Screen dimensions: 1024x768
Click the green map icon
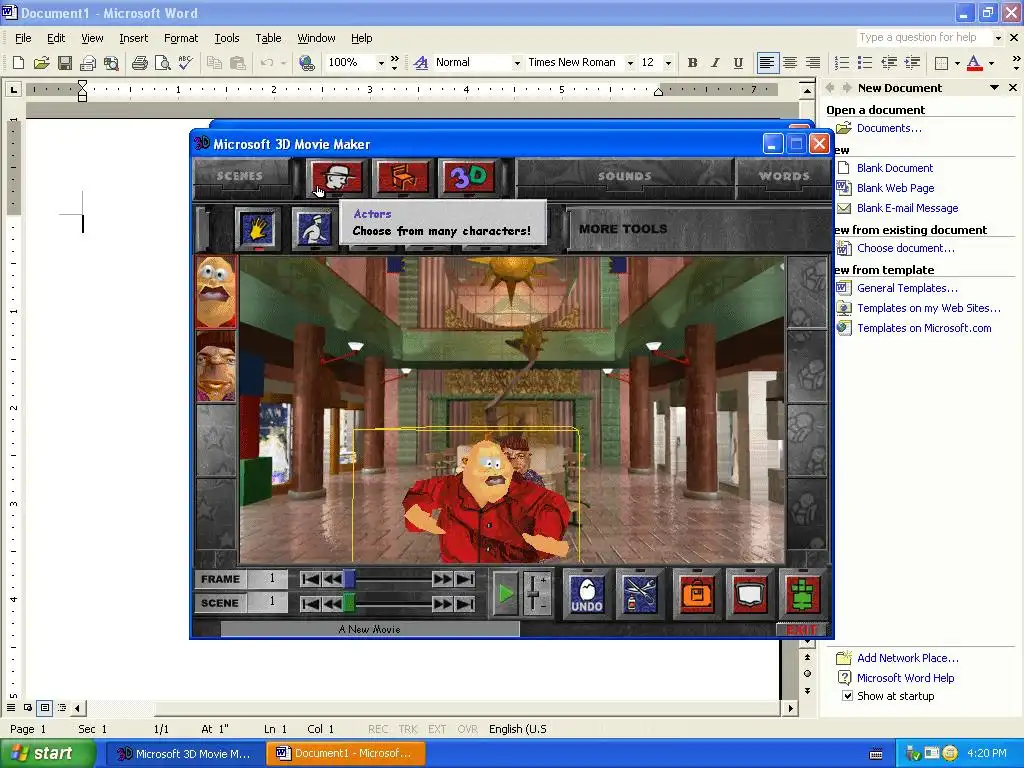pos(803,593)
